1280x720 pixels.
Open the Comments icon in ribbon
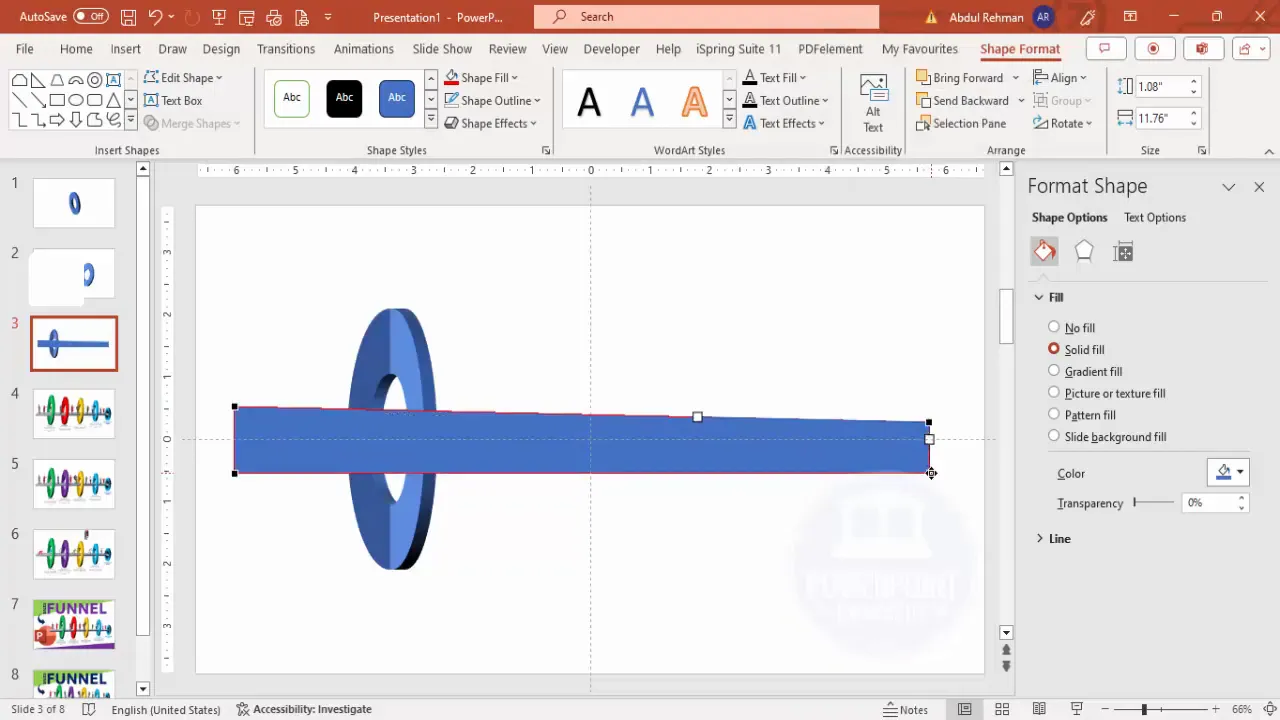(1104, 49)
